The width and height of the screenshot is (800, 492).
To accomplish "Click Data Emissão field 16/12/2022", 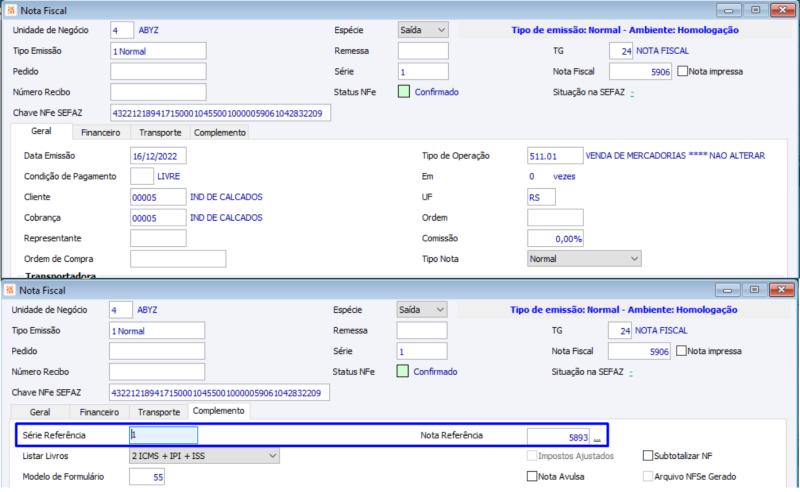I will [x=158, y=156].
